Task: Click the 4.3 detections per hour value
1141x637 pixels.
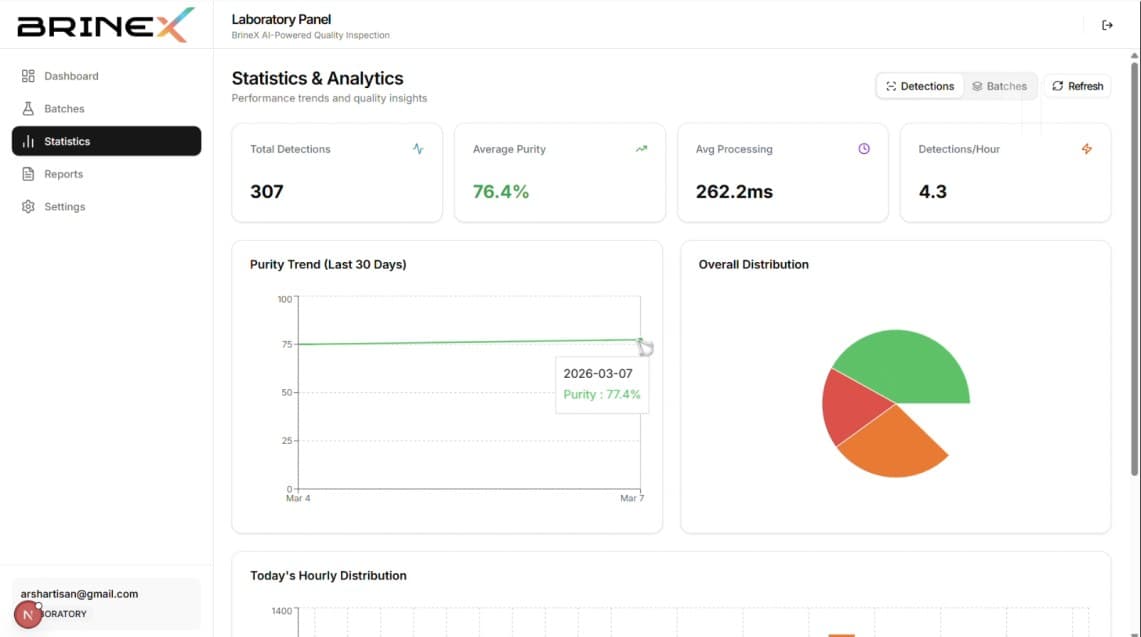Action: (x=932, y=191)
